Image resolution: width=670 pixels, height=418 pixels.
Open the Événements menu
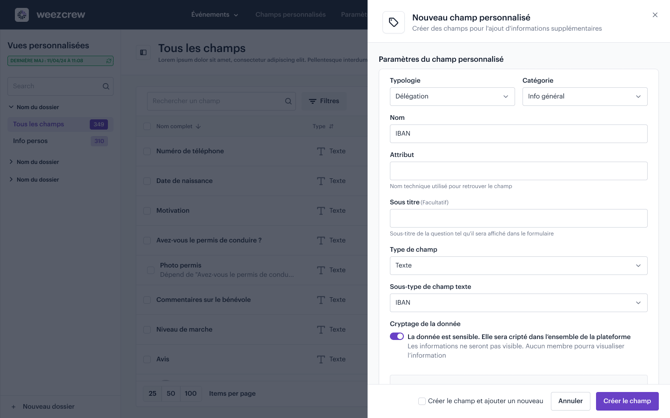point(214,15)
